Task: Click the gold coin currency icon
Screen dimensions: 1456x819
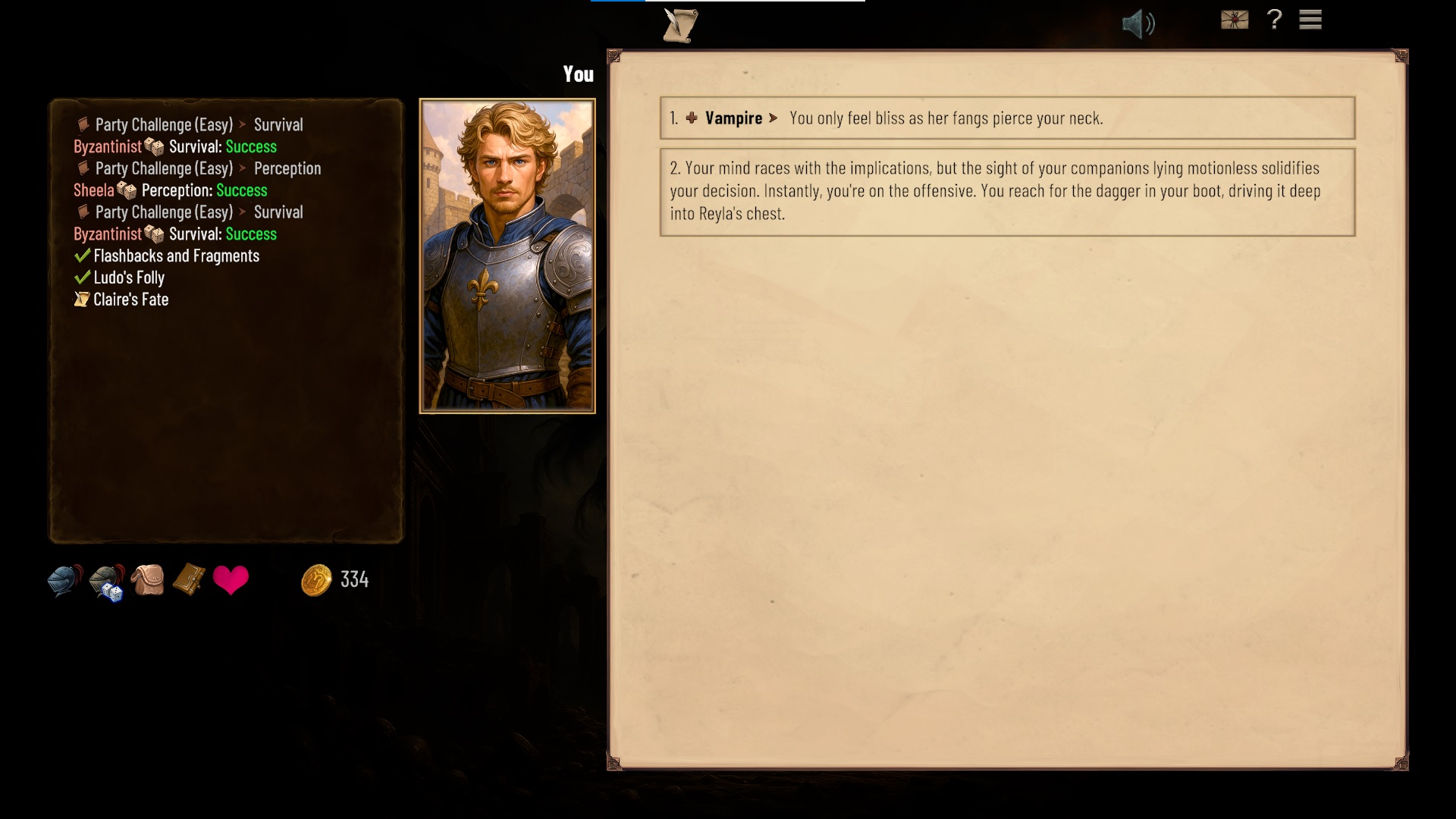Action: click(x=316, y=580)
